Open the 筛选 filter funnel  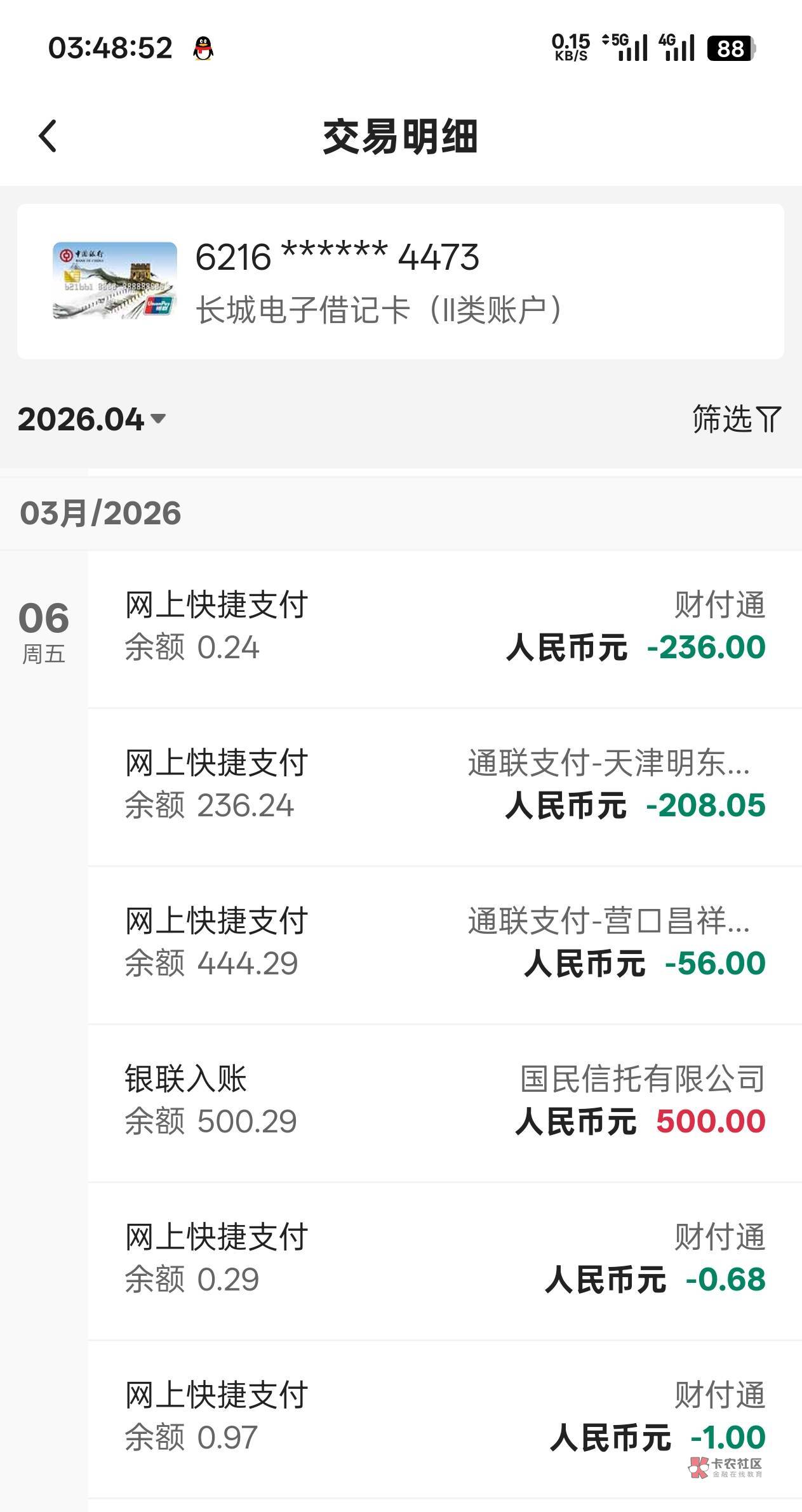coord(736,419)
